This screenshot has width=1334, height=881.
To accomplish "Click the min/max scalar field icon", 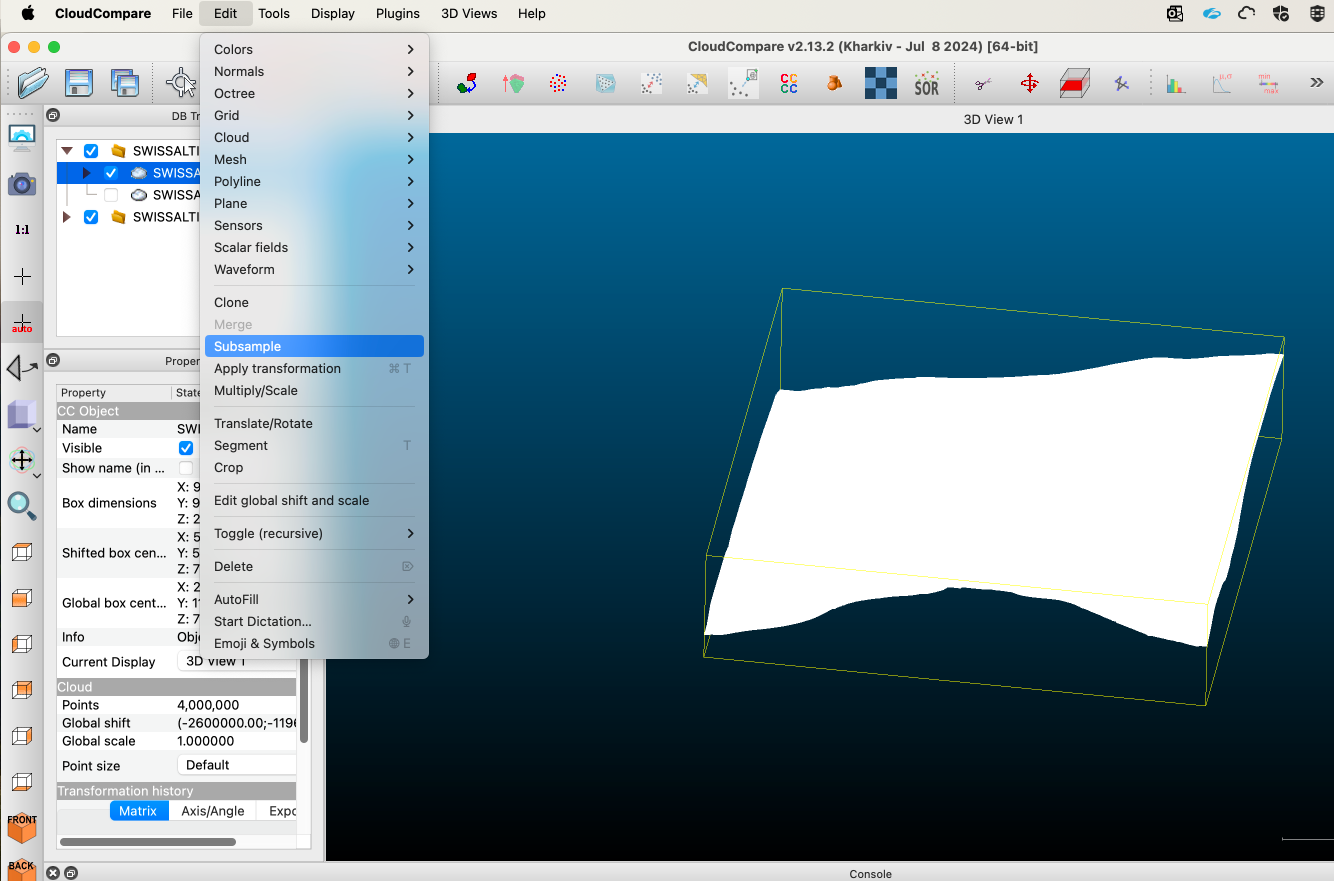I will (1268, 84).
